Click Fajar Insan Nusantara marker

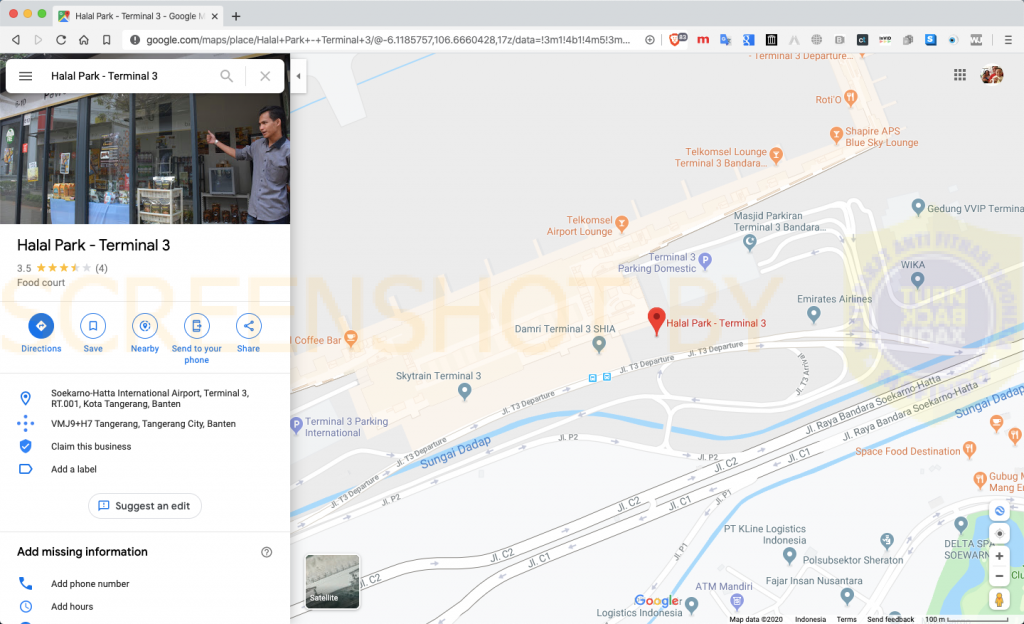click(x=847, y=595)
